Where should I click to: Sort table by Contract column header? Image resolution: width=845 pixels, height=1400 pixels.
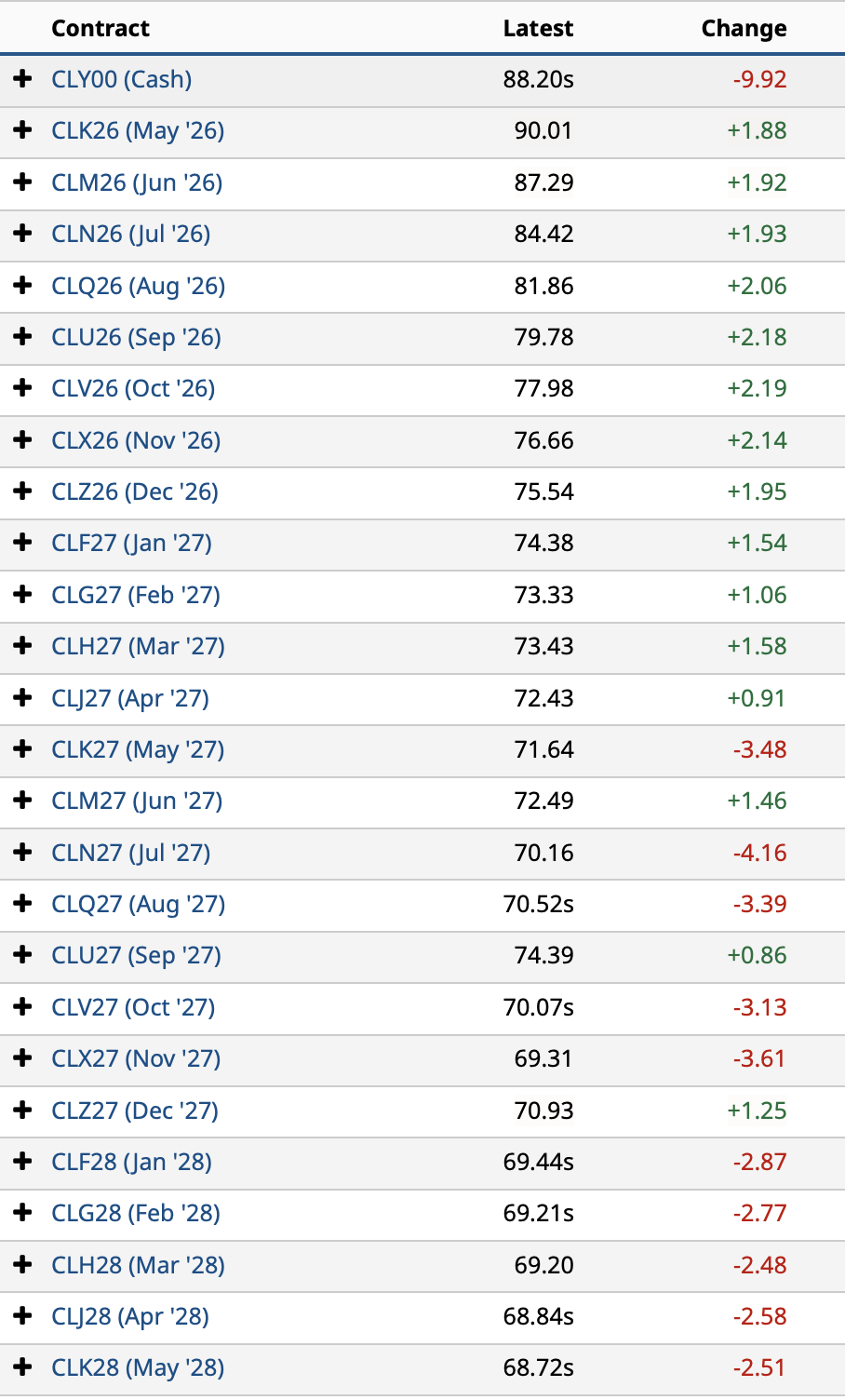(x=101, y=28)
